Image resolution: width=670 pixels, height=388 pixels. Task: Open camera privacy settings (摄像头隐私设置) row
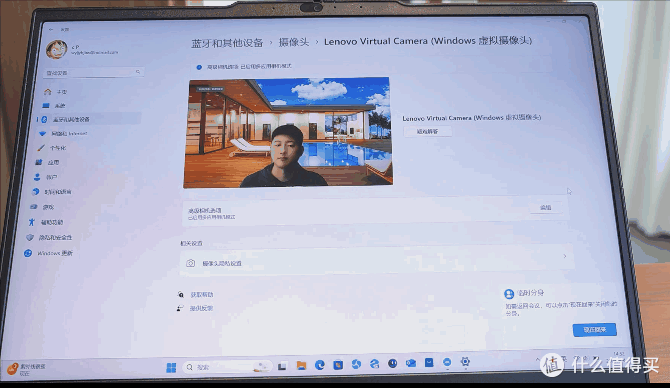pyautogui.click(x=377, y=259)
